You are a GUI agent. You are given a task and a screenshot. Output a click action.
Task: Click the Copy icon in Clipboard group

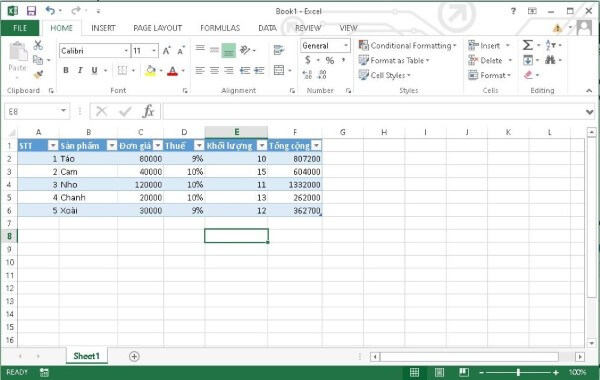(x=38, y=60)
